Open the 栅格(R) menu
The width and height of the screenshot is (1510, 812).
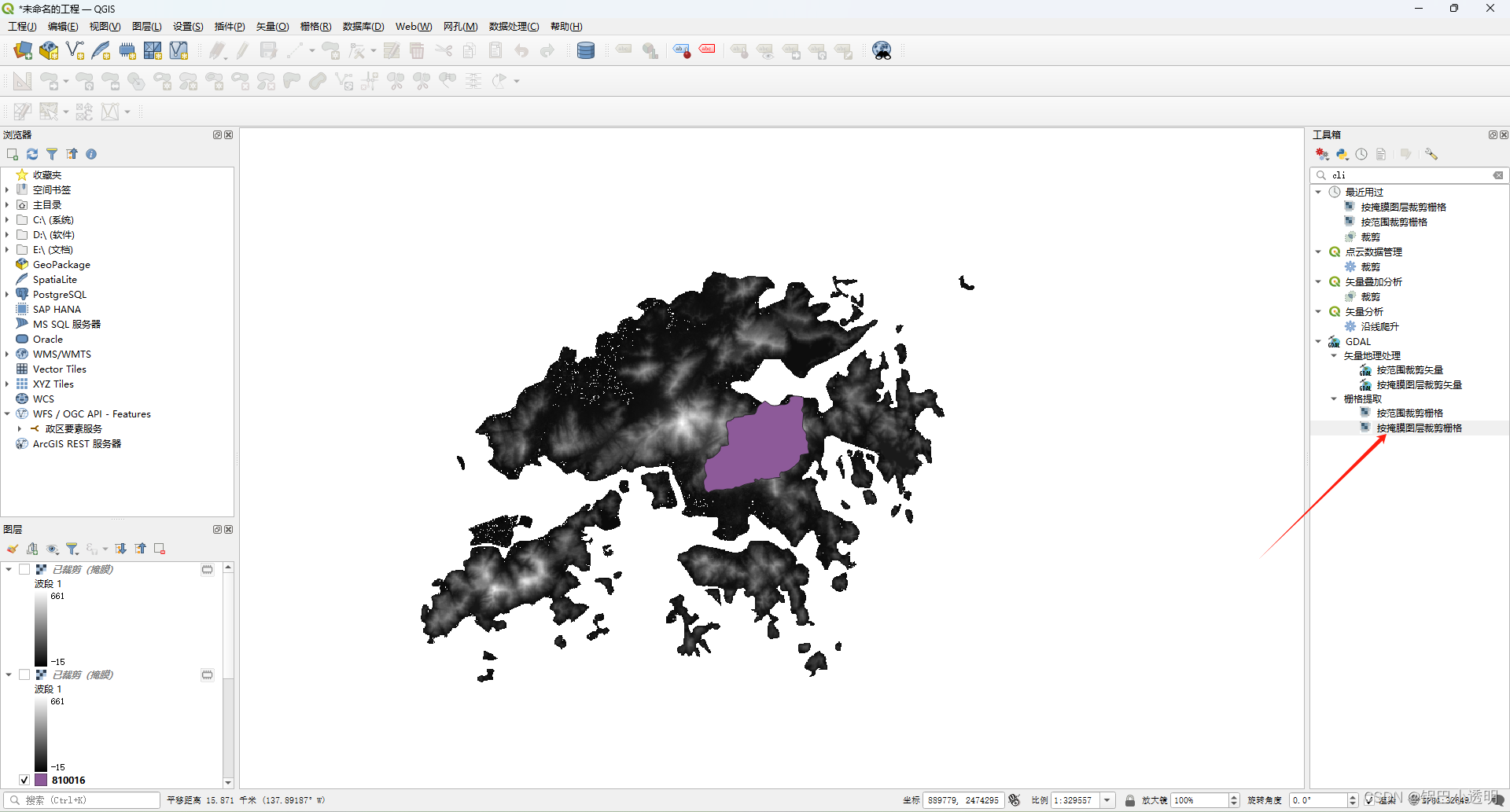click(315, 27)
